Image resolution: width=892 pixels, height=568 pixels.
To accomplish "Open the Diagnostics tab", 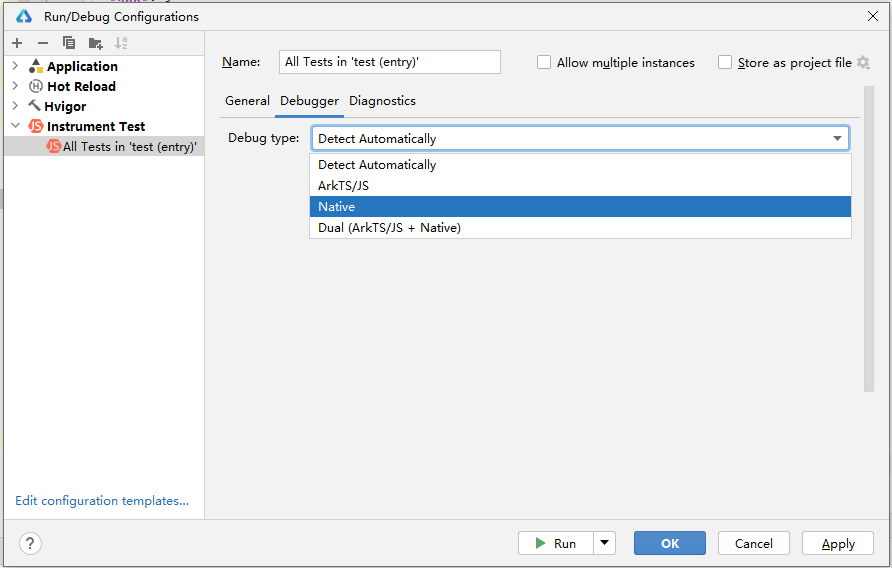I will coord(382,101).
